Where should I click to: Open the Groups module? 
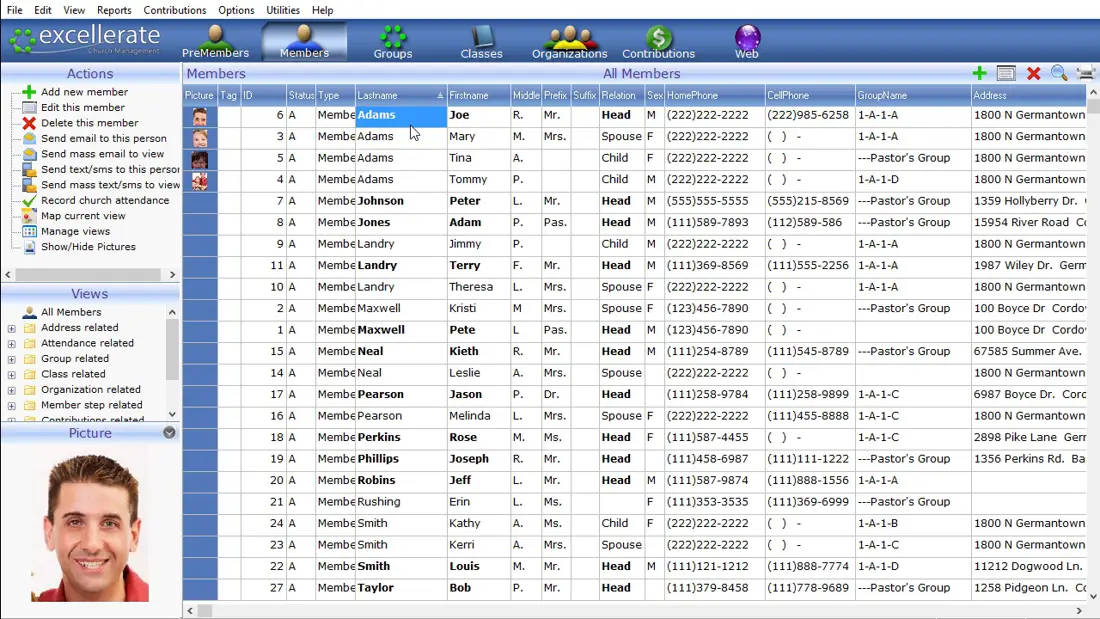point(392,42)
